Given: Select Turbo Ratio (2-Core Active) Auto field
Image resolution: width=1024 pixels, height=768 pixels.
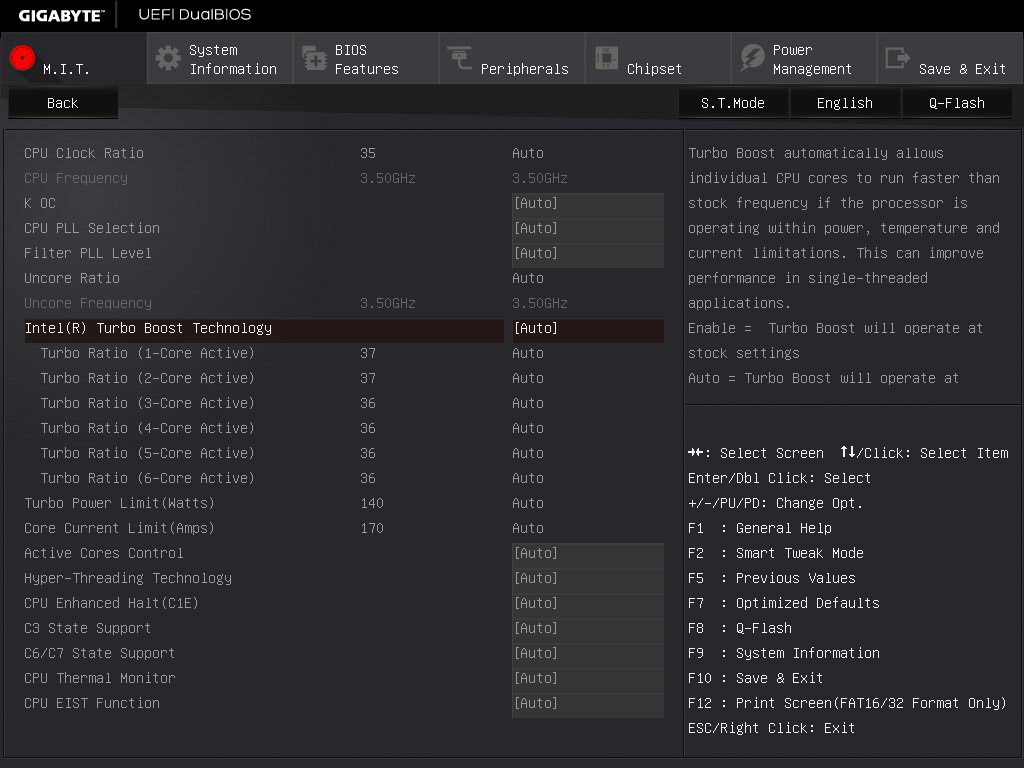Looking at the screenshot, I should coord(528,378).
